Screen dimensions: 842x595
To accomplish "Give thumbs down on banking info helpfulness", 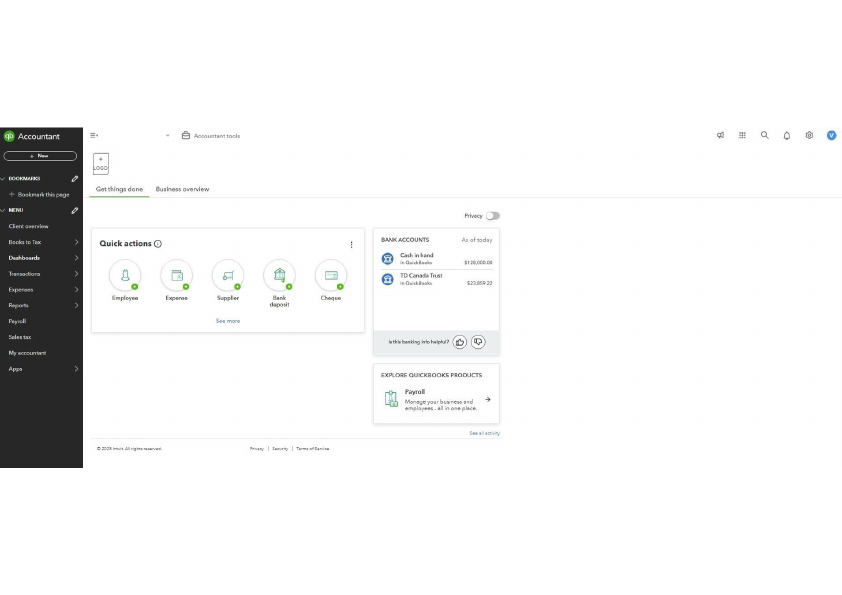I will click(x=479, y=341).
